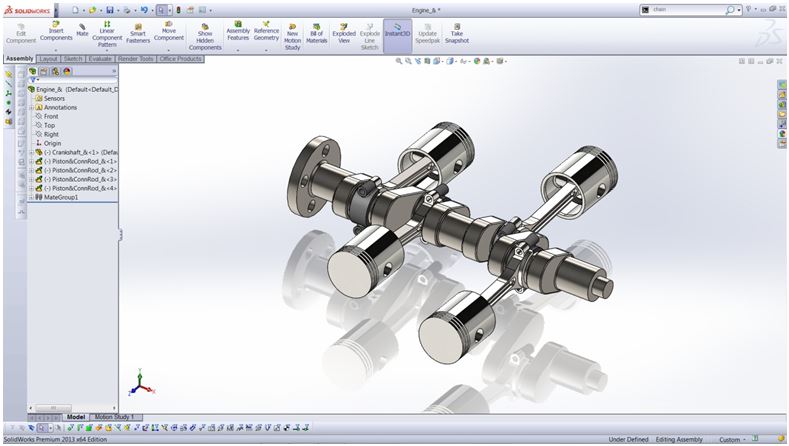
Task: Toggle Show Hidden Components
Action: point(205,37)
